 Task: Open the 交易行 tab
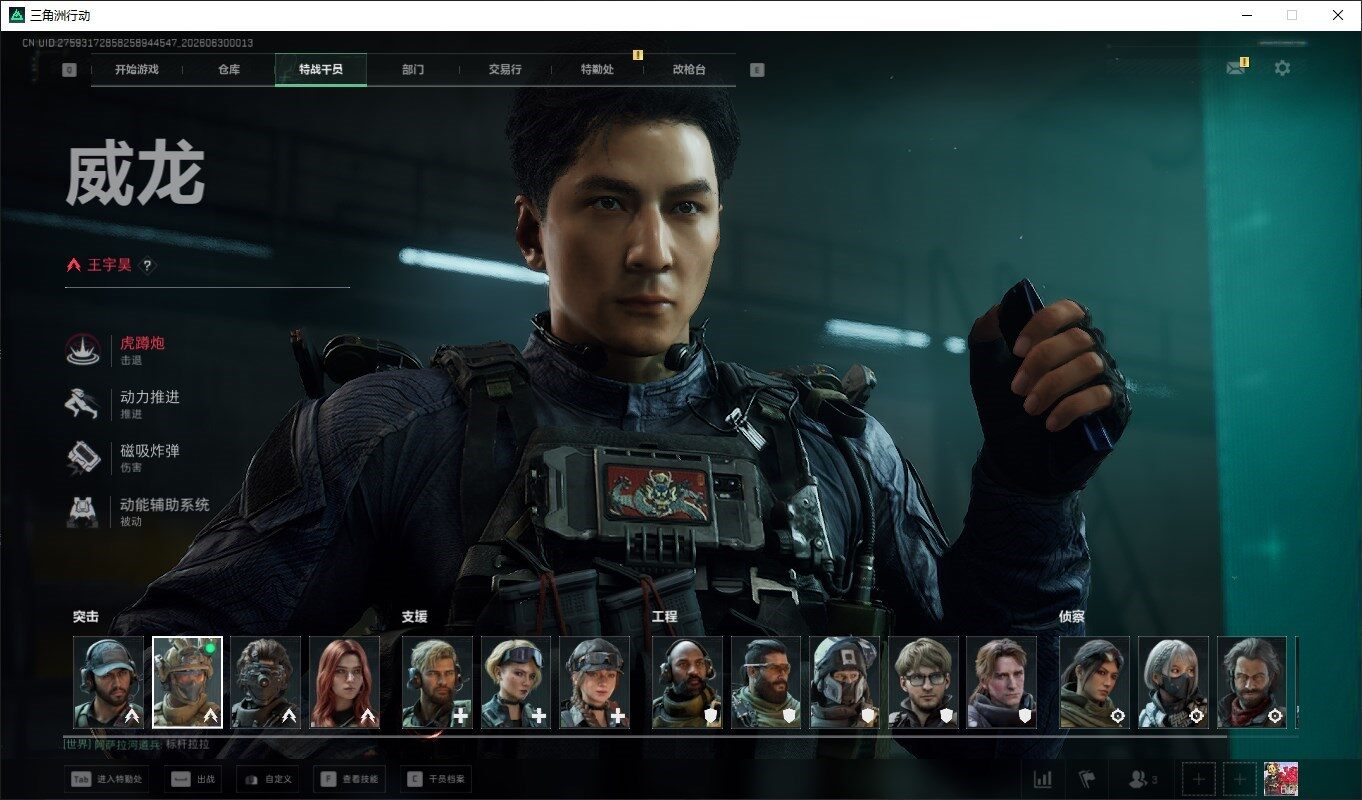click(505, 70)
